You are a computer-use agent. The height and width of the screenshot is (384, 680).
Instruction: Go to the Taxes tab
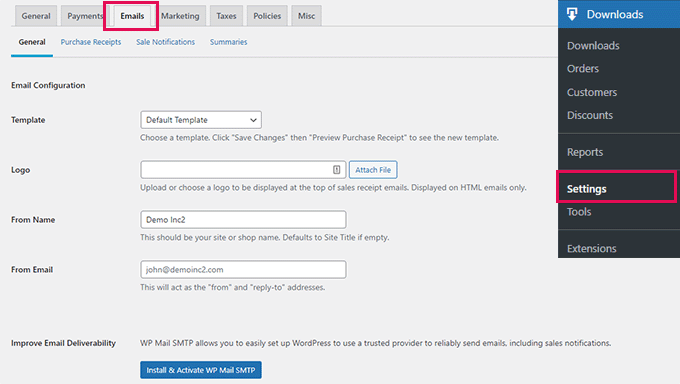point(226,16)
